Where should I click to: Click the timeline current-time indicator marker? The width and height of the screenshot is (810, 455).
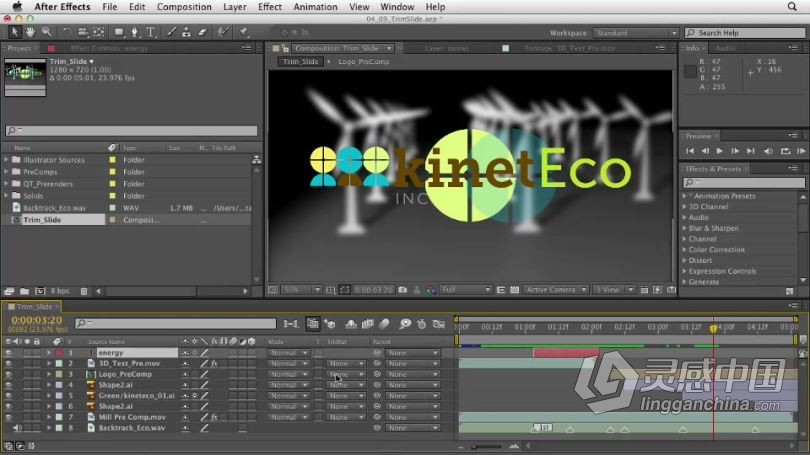(713, 328)
